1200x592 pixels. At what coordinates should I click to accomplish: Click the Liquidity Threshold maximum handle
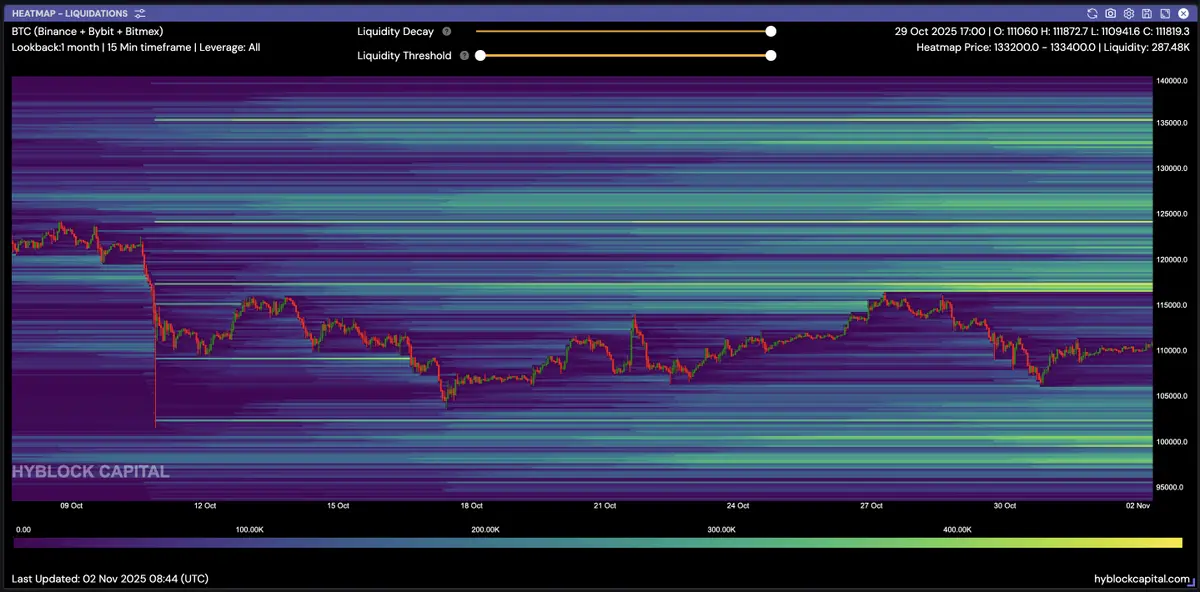771,55
